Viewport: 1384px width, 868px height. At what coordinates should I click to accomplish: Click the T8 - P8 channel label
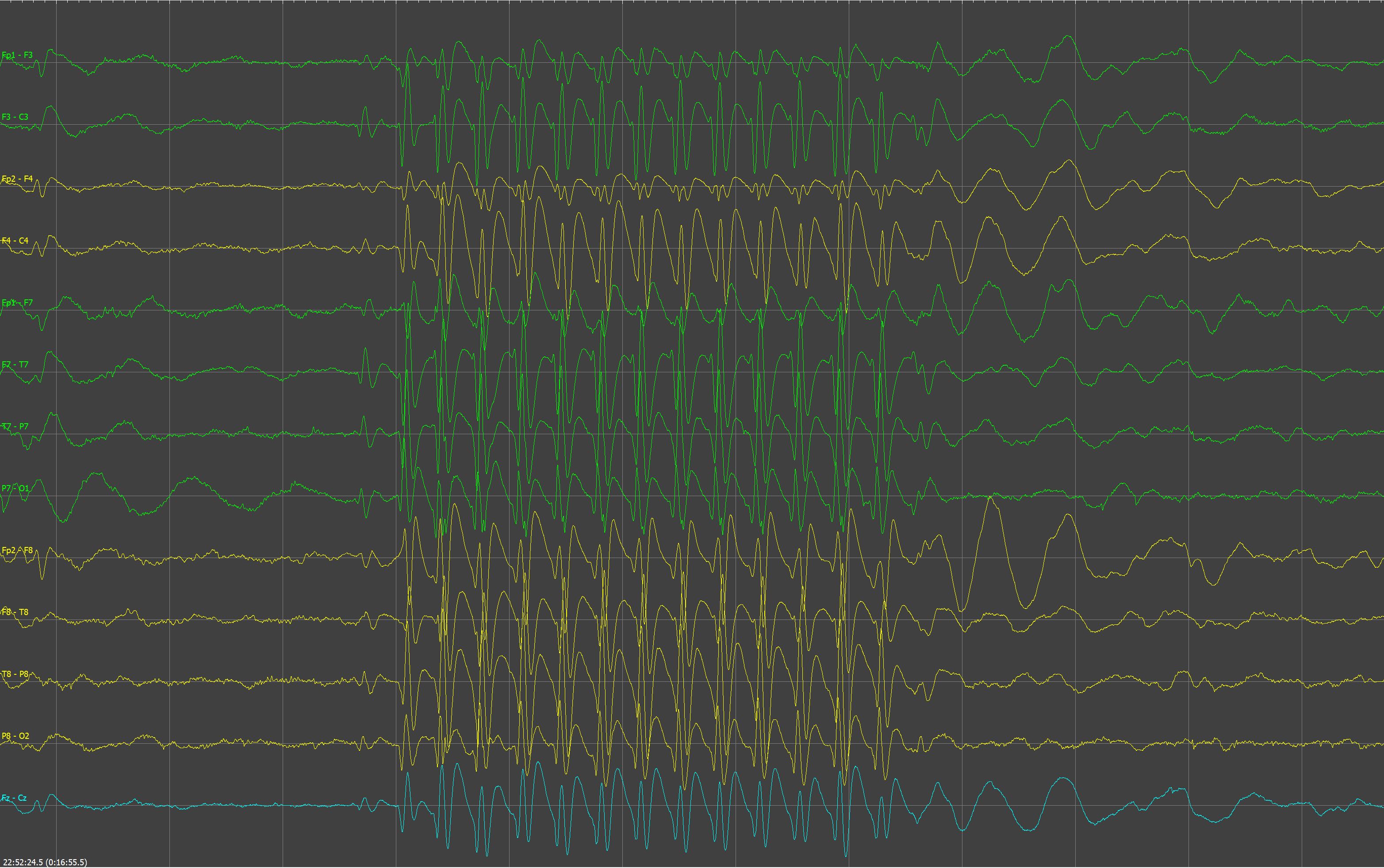(x=15, y=674)
